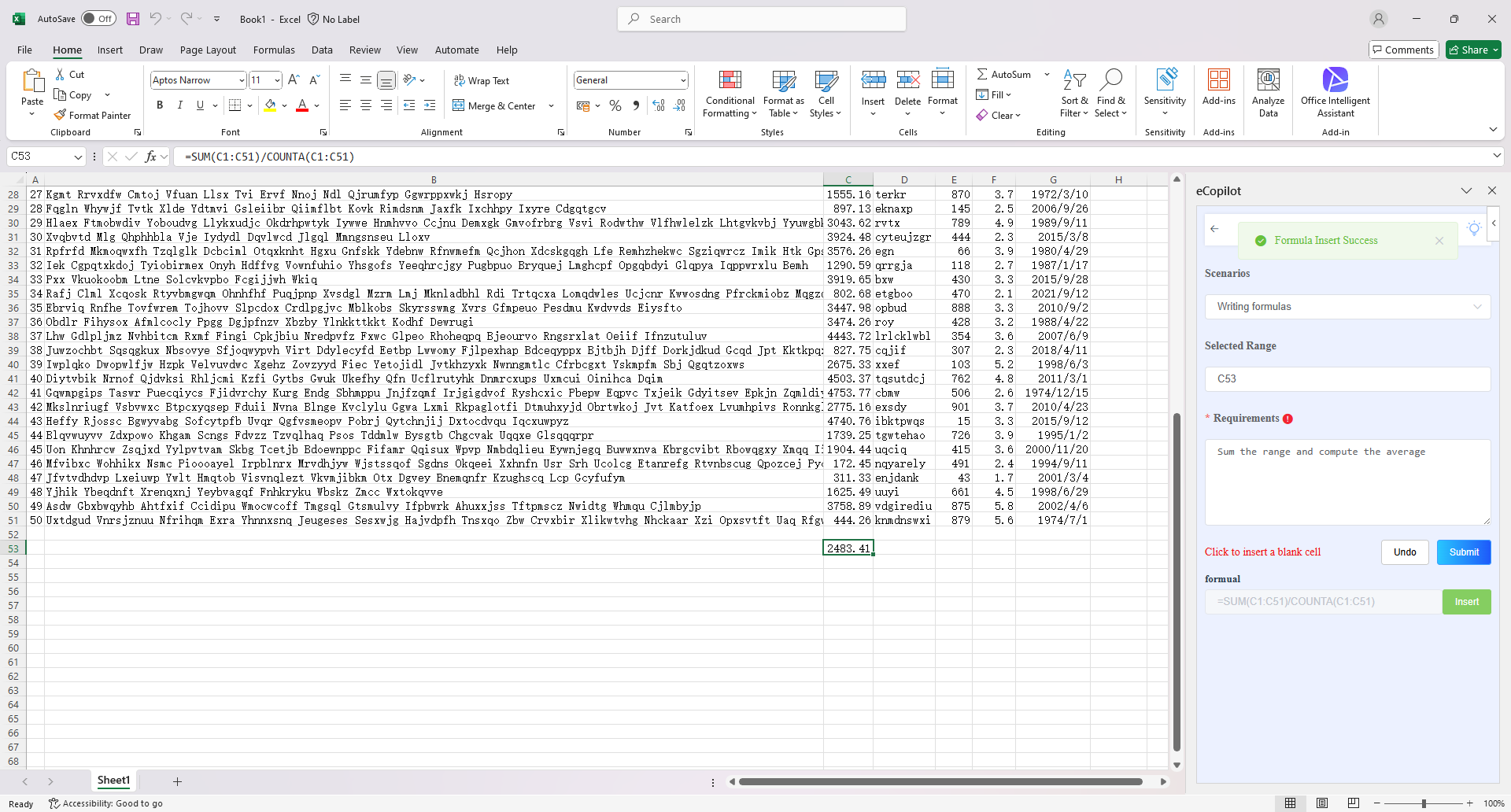
Task: Toggle Wrap Text for the cell
Action: pos(481,80)
